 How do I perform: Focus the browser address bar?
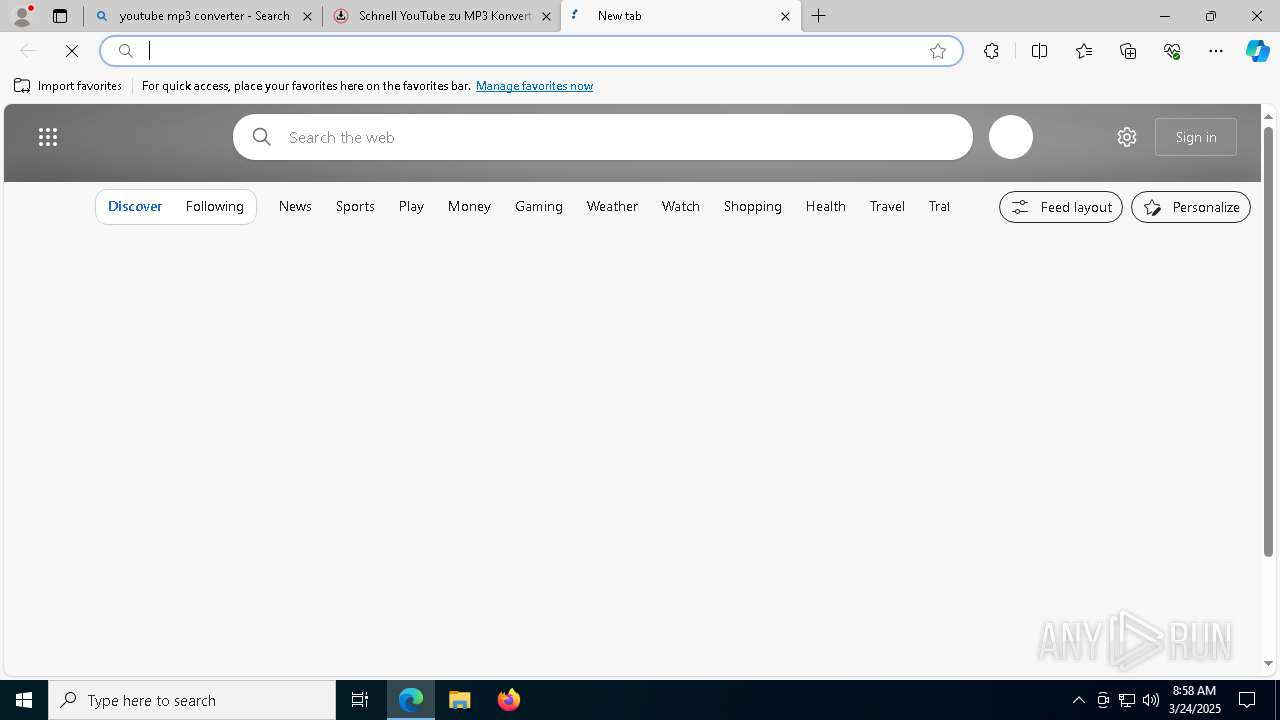point(530,51)
